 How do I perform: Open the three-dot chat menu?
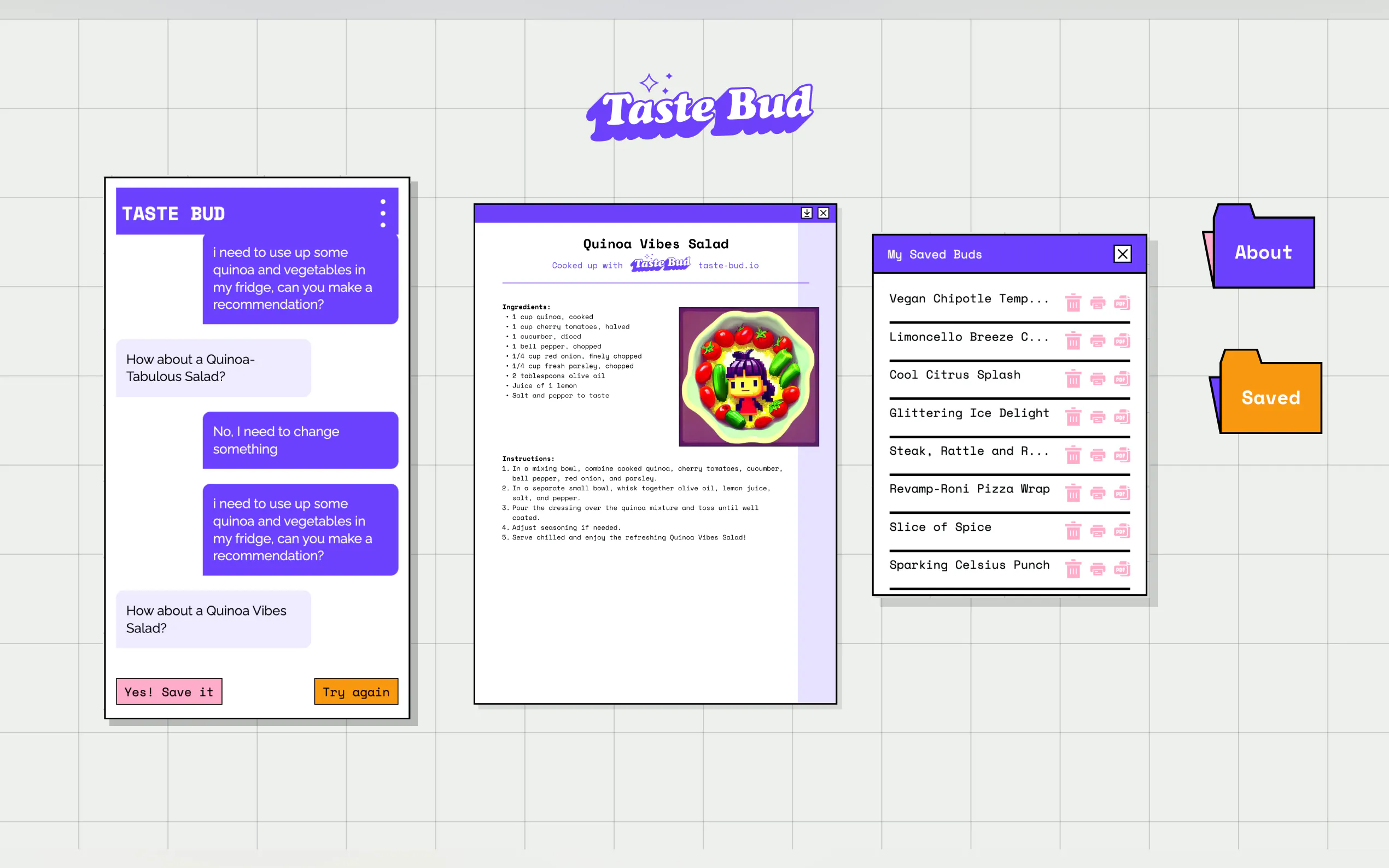[x=383, y=214]
